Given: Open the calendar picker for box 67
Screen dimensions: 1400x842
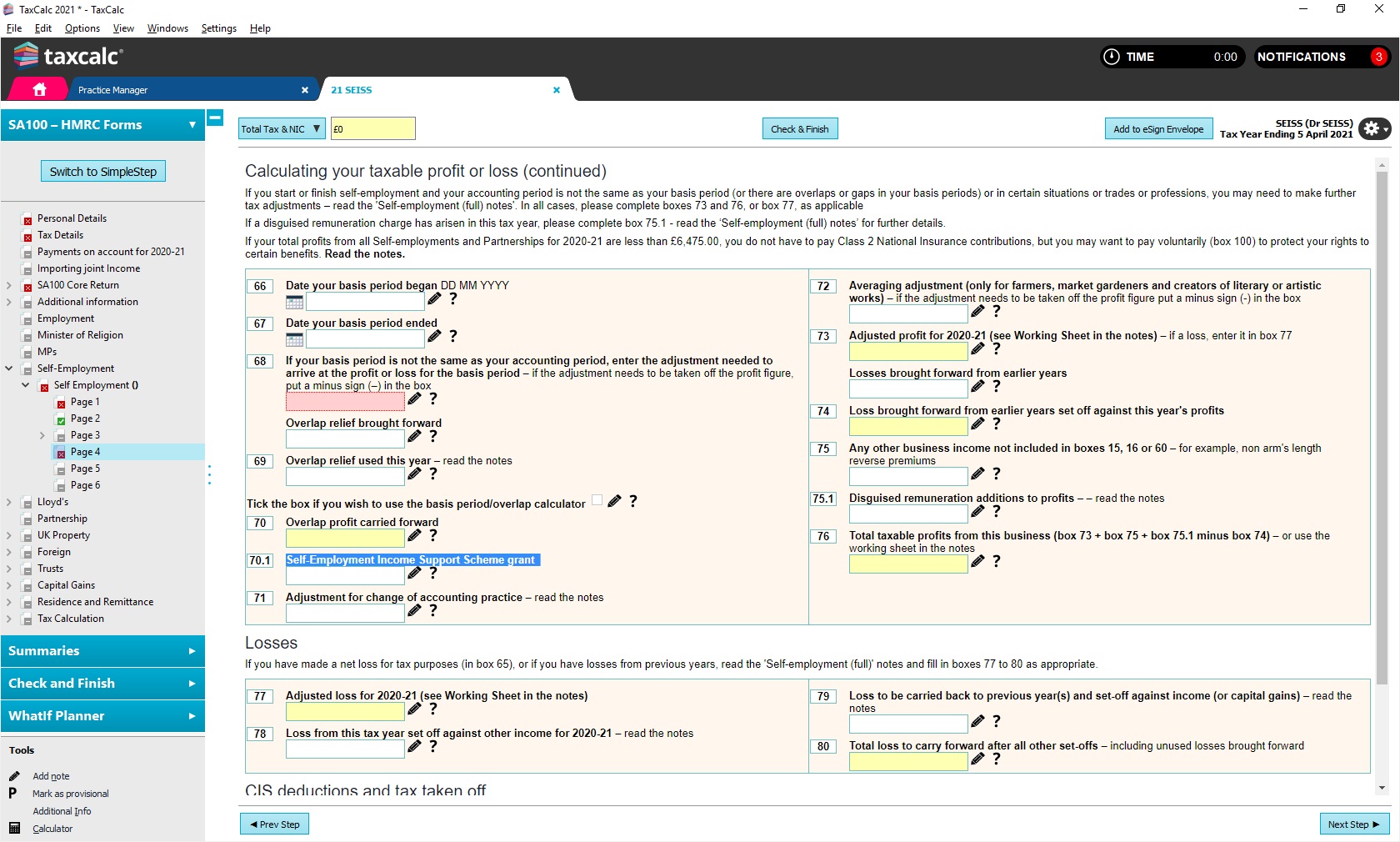Looking at the screenshot, I should (294, 339).
